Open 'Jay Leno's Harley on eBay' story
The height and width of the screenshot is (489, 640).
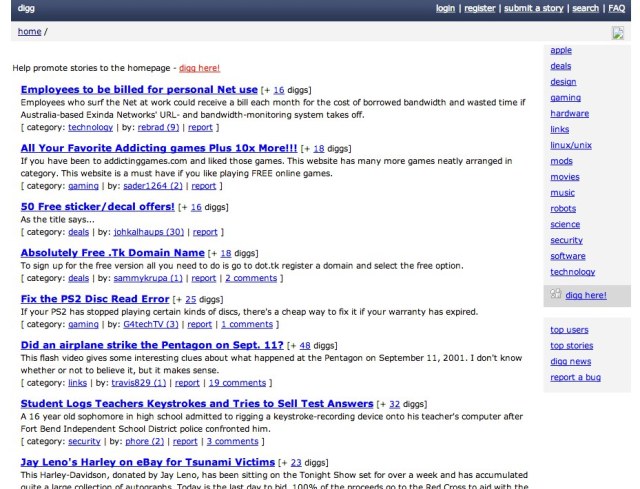point(148,462)
